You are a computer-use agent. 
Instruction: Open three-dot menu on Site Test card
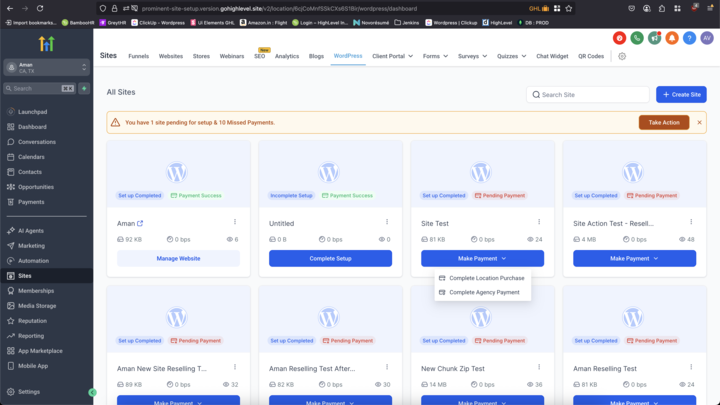[x=538, y=222]
